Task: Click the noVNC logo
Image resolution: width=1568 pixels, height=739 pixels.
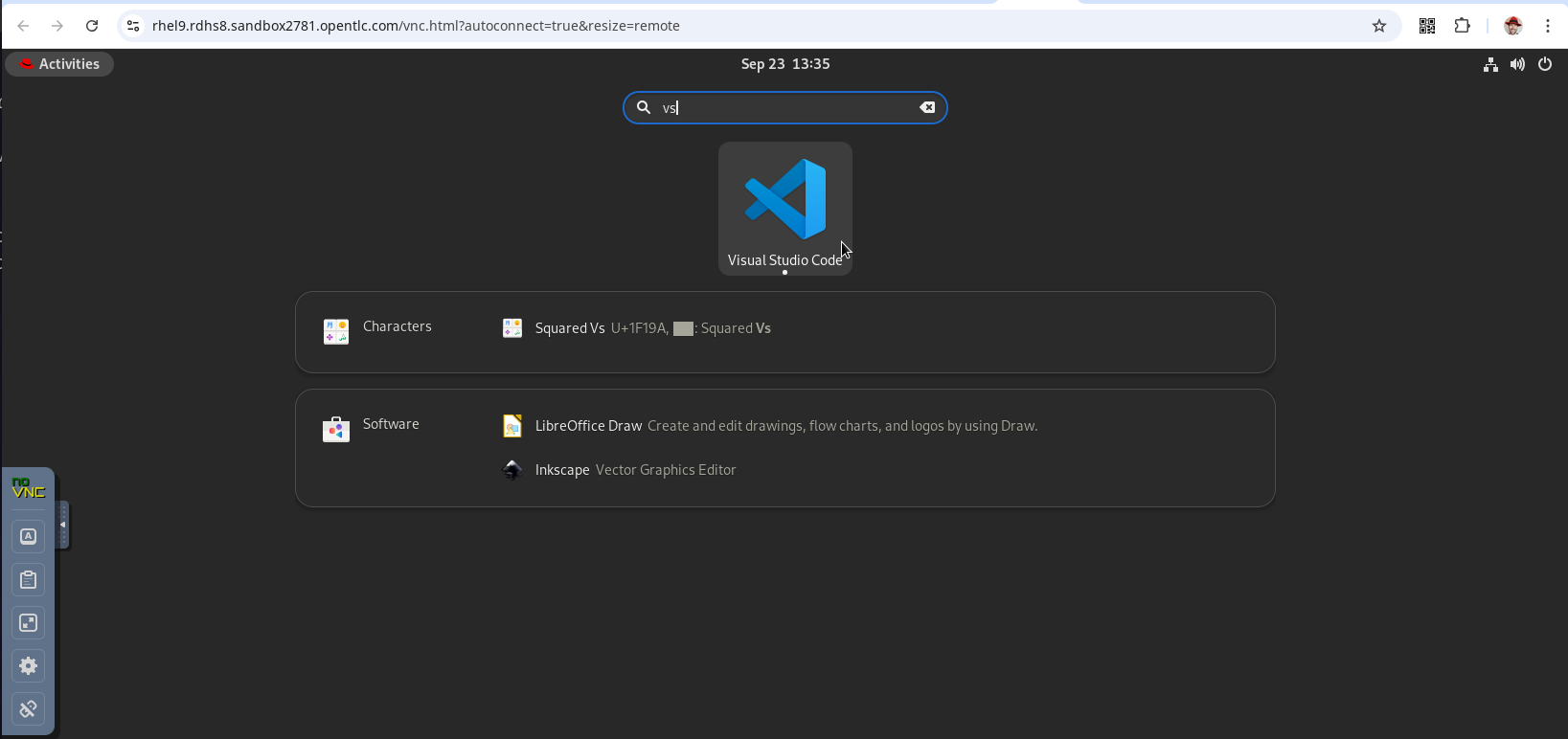Action: 29,488
